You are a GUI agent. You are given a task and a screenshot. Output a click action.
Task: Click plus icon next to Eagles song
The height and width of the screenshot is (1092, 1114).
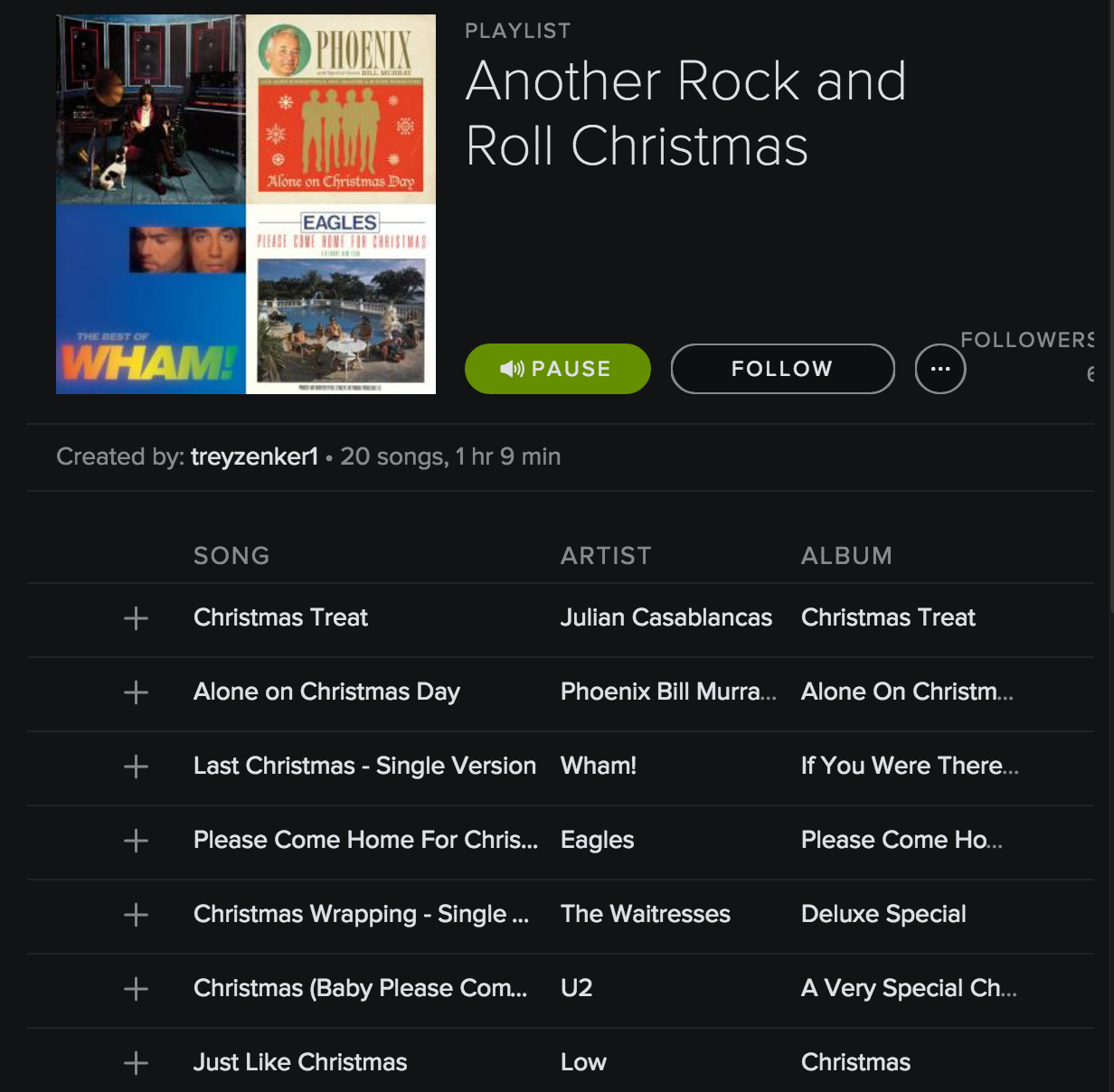click(x=136, y=841)
